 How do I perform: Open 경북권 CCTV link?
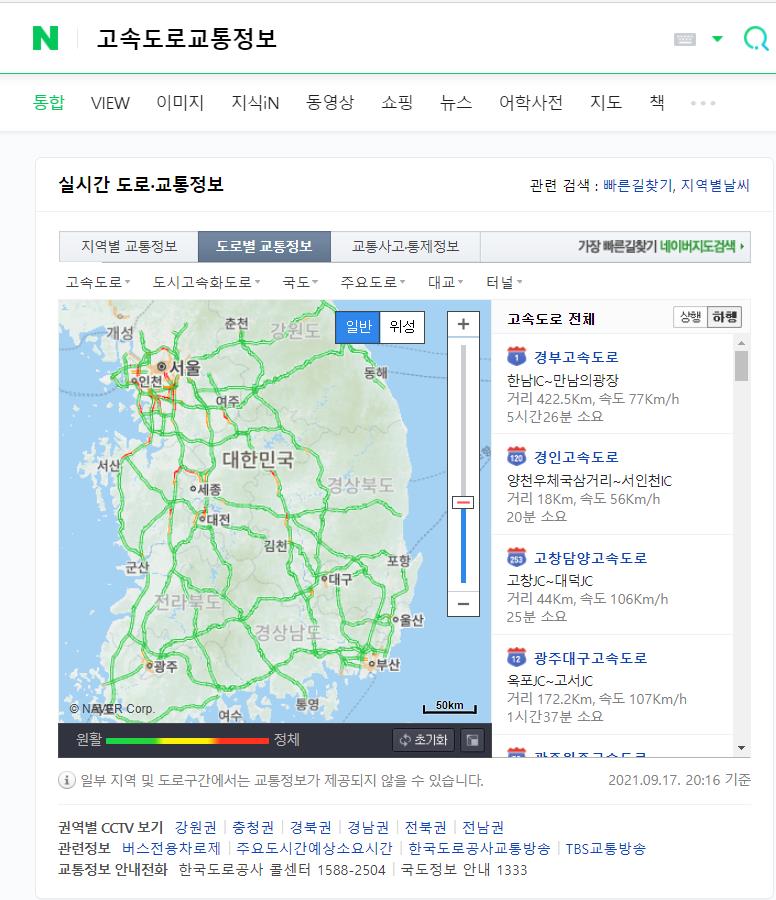(311, 827)
